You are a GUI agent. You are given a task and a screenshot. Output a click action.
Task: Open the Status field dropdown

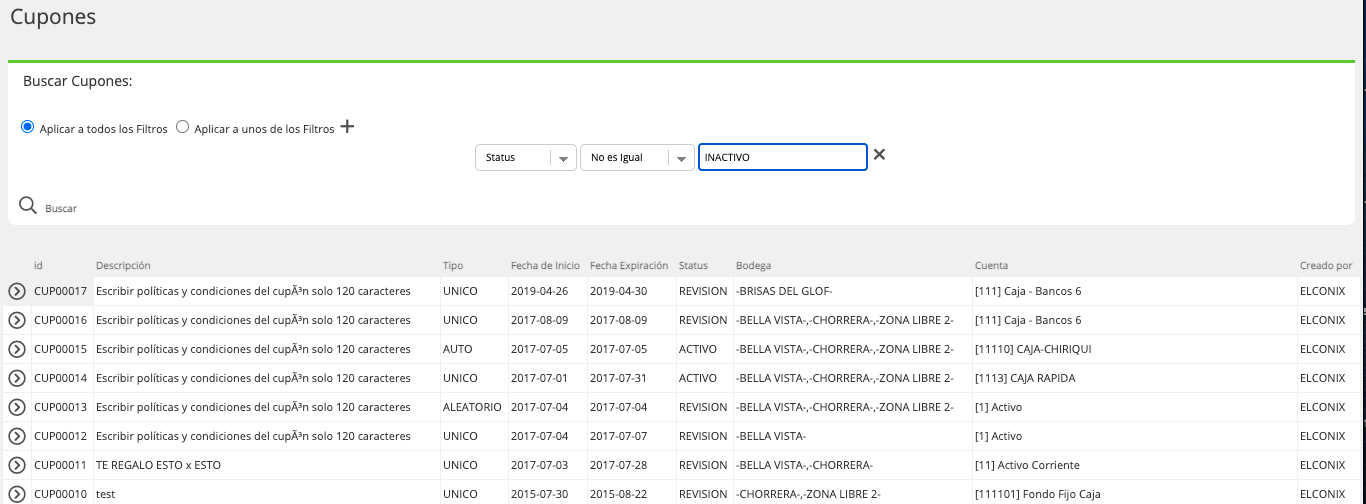pyautogui.click(x=526, y=157)
